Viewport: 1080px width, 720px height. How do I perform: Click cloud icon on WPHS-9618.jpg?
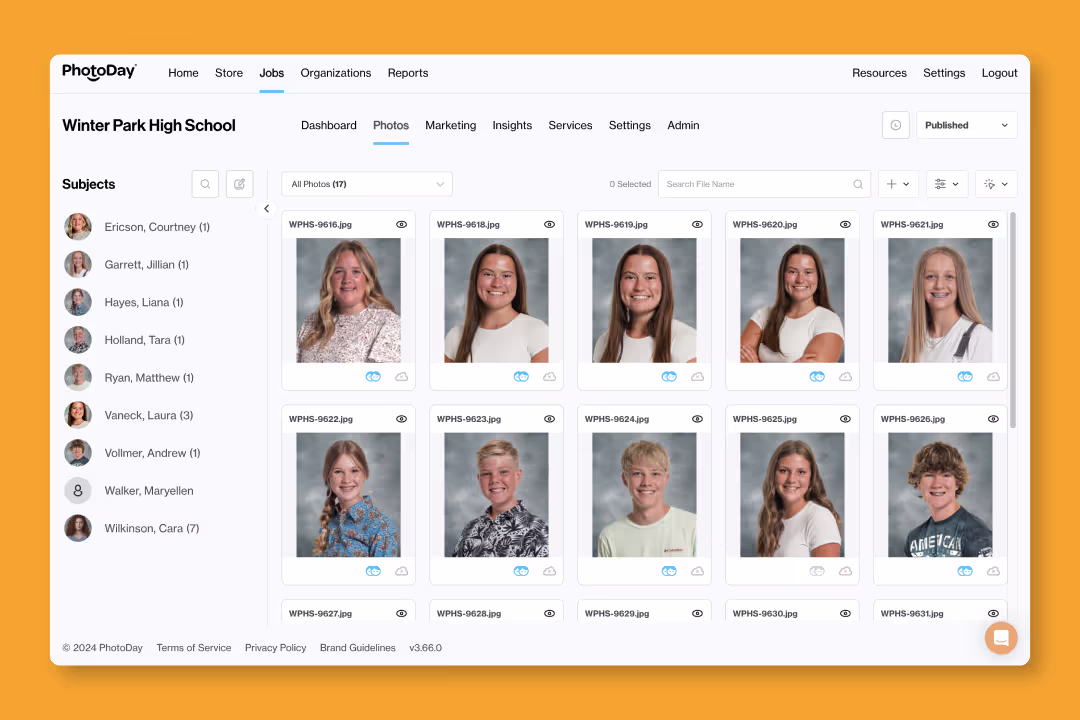point(550,376)
